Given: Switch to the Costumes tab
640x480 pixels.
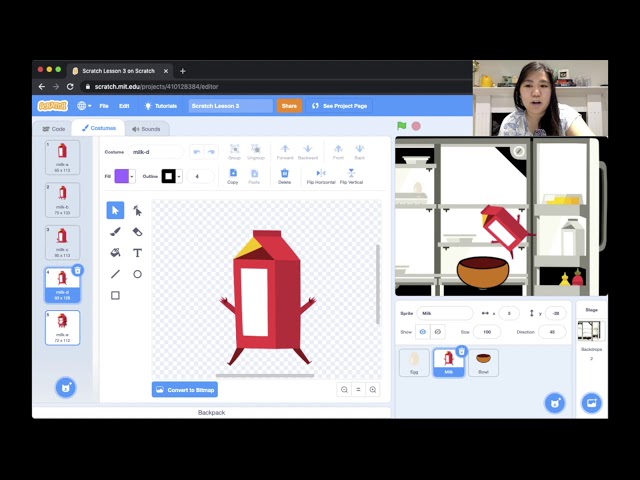Looking at the screenshot, I should click(98, 128).
